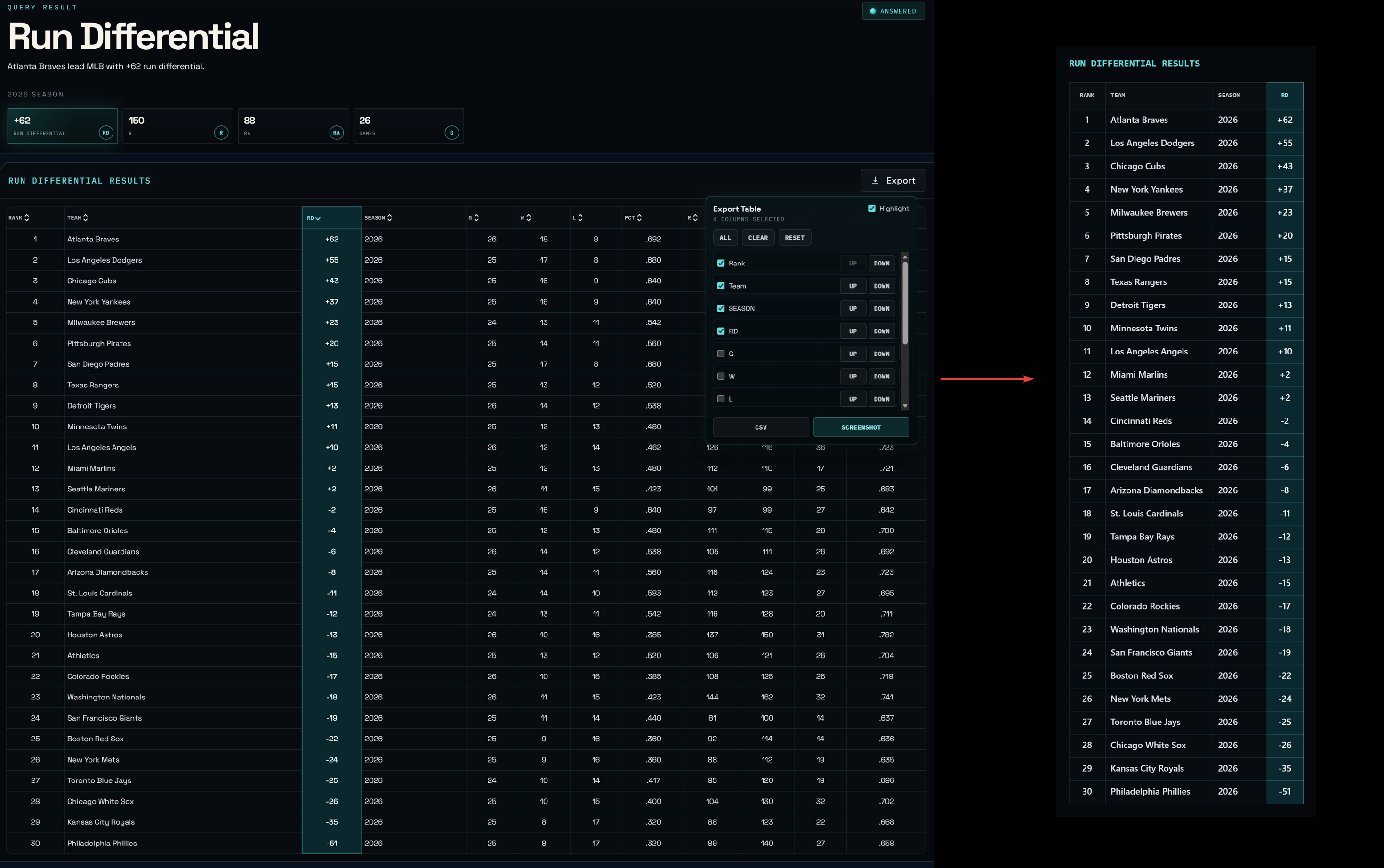Click the G badge icon on games card
Image resolution: width=1384 pixels, height=868 pixels.
[452, 133]
